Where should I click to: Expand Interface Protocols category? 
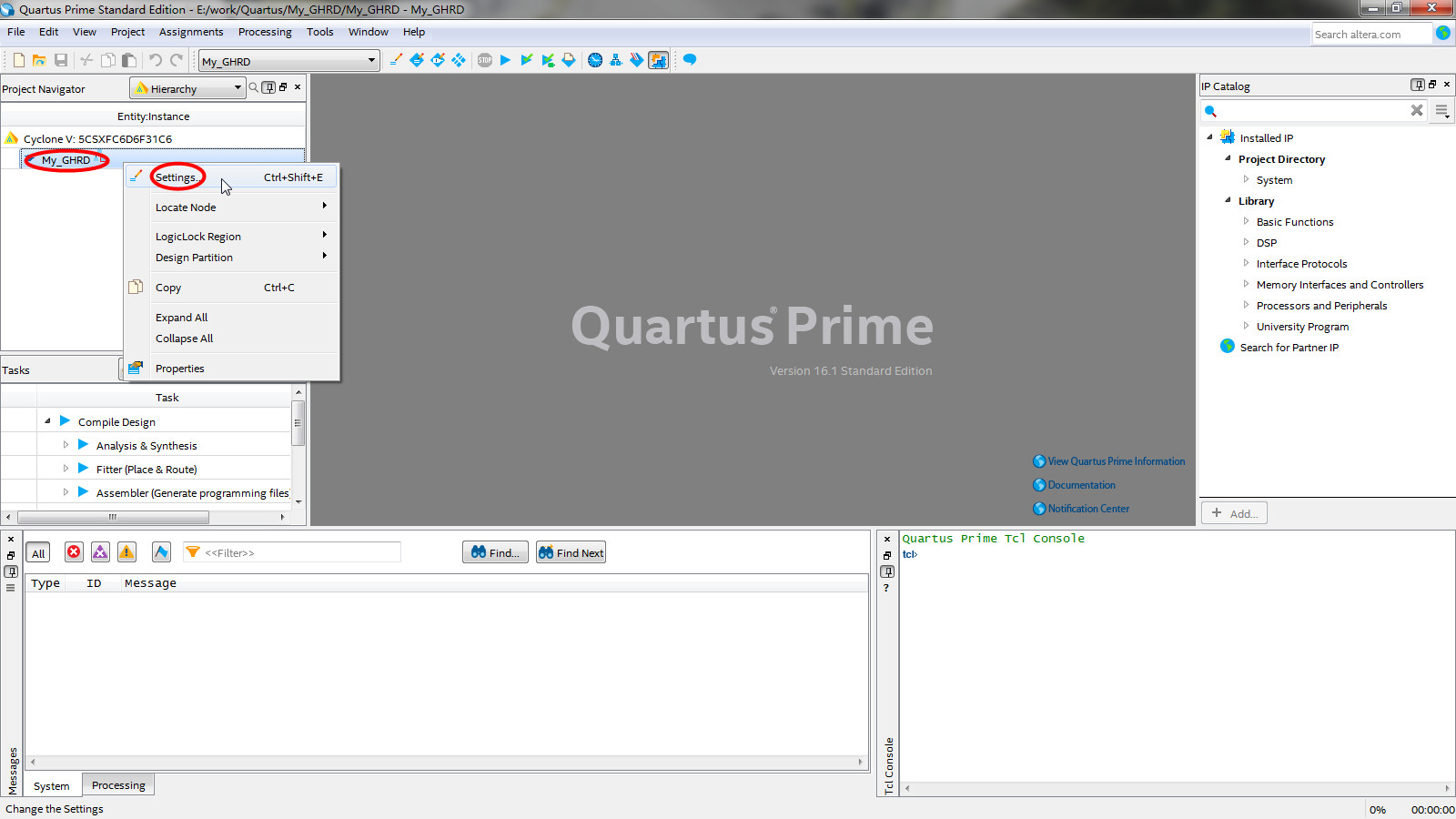coord(1246,263)
